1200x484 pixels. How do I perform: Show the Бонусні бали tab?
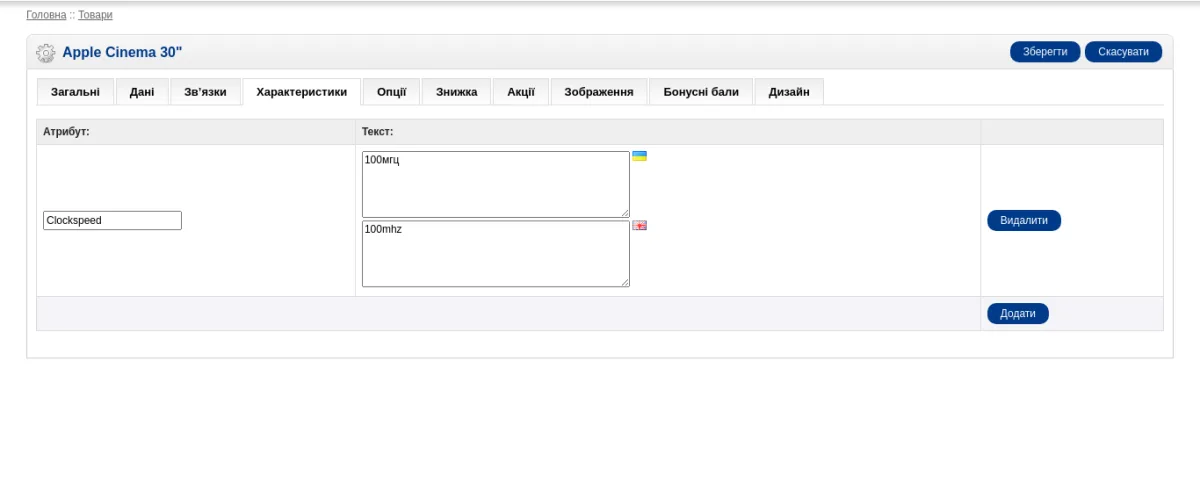[701, 92]
